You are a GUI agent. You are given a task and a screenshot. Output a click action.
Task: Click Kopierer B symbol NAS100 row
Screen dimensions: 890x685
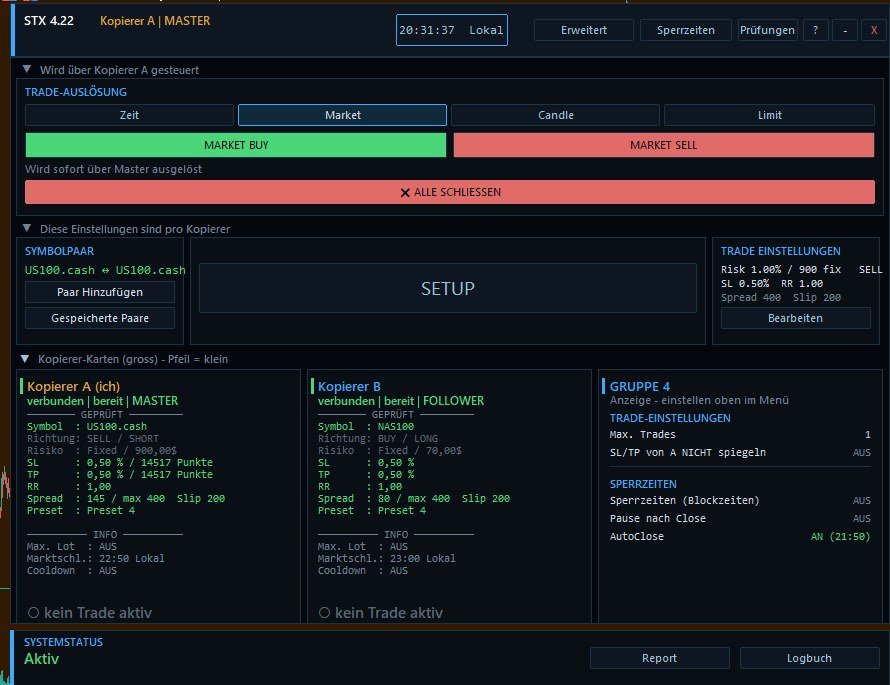coord(366,426)
